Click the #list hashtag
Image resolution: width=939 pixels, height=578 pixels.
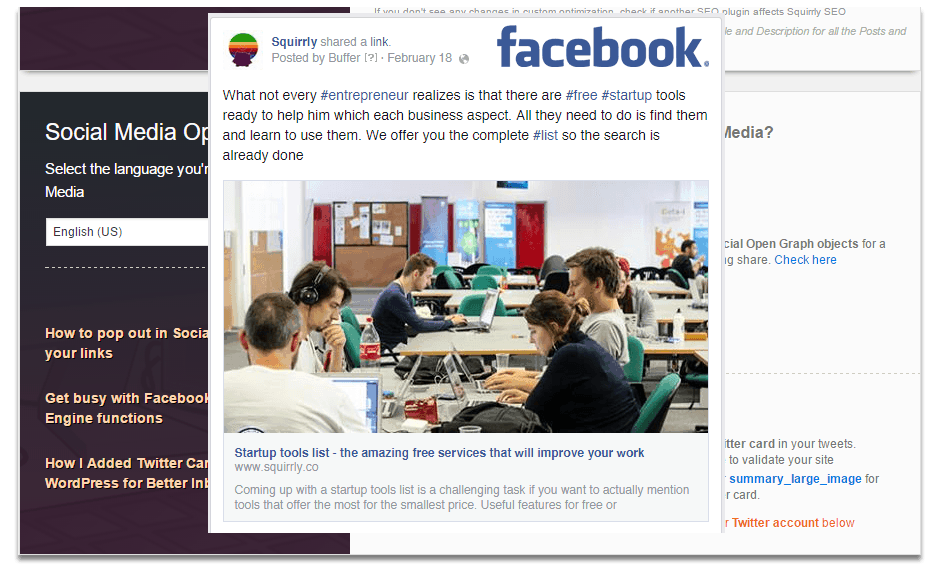545,135
